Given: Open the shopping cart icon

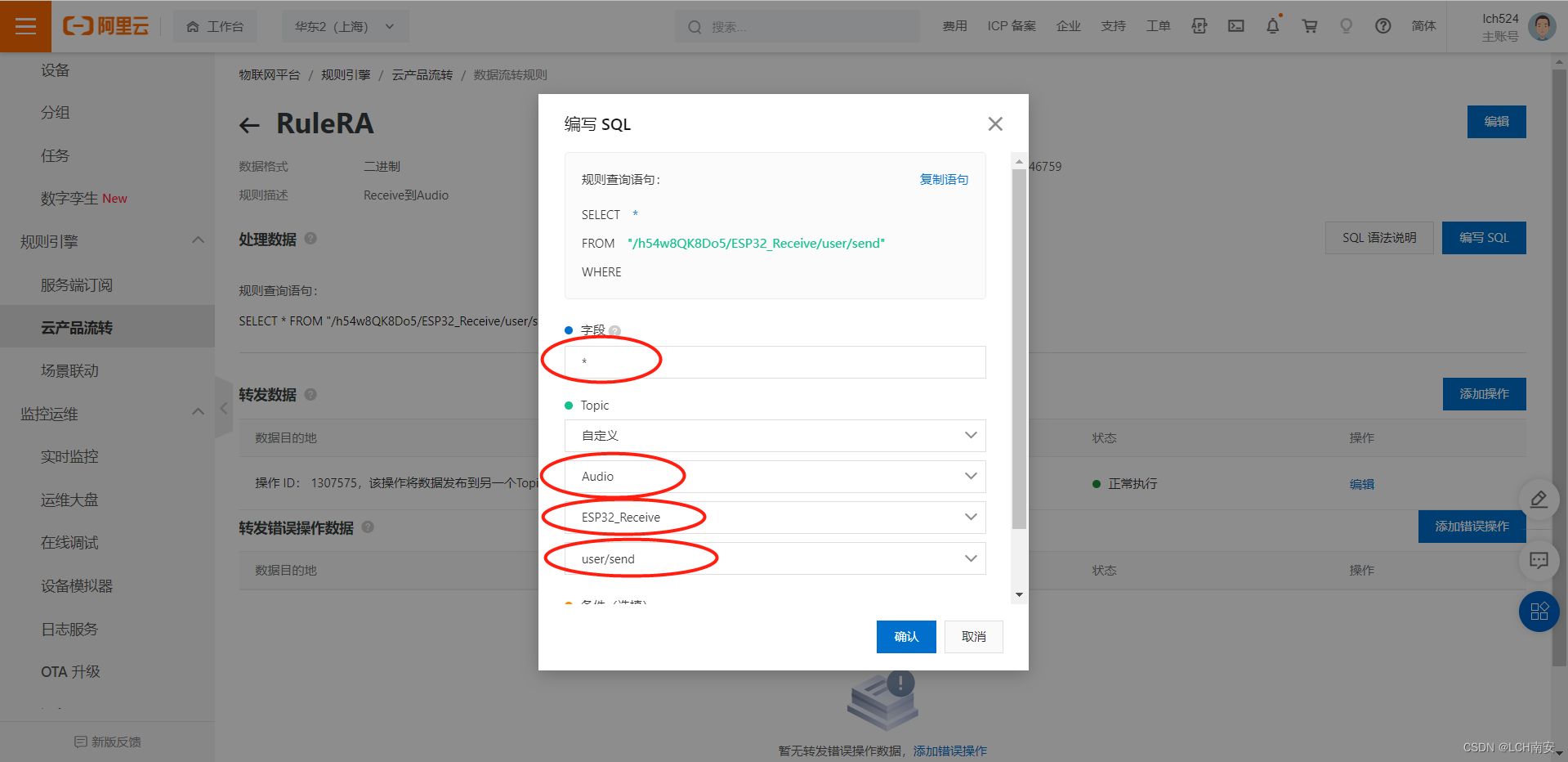Looking at the screenshot, I should (x=1310, y=26).
